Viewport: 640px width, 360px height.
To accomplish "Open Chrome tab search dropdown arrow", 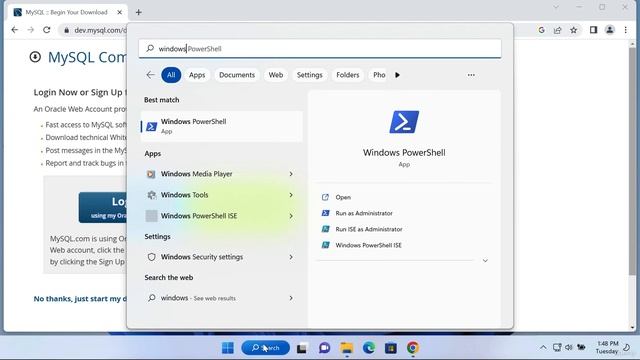I will [556, 7].
